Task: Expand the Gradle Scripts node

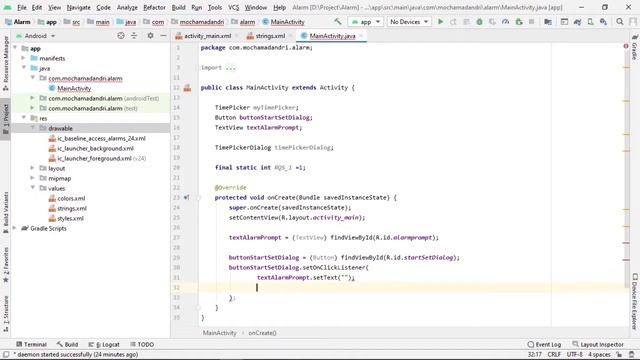Action: [x=15, y=228]
